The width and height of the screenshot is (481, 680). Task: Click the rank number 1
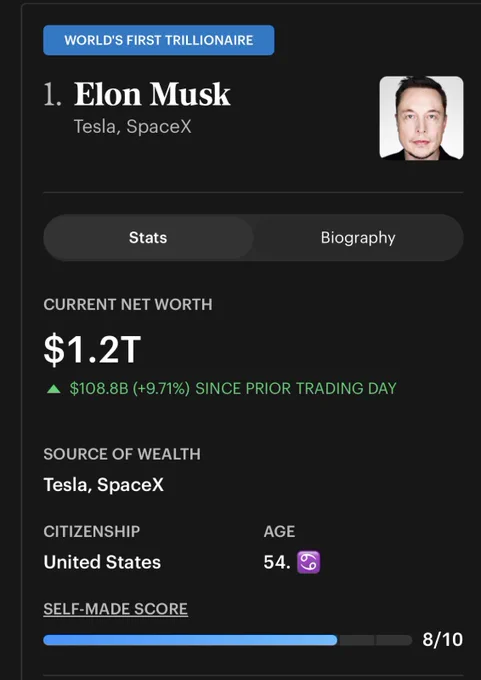tap(52, 95)
